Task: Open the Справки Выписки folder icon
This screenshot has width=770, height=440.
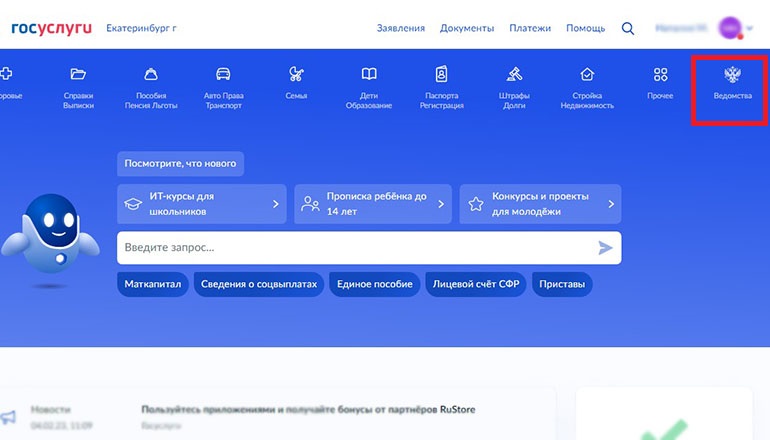Action: (x=78, y=75)
